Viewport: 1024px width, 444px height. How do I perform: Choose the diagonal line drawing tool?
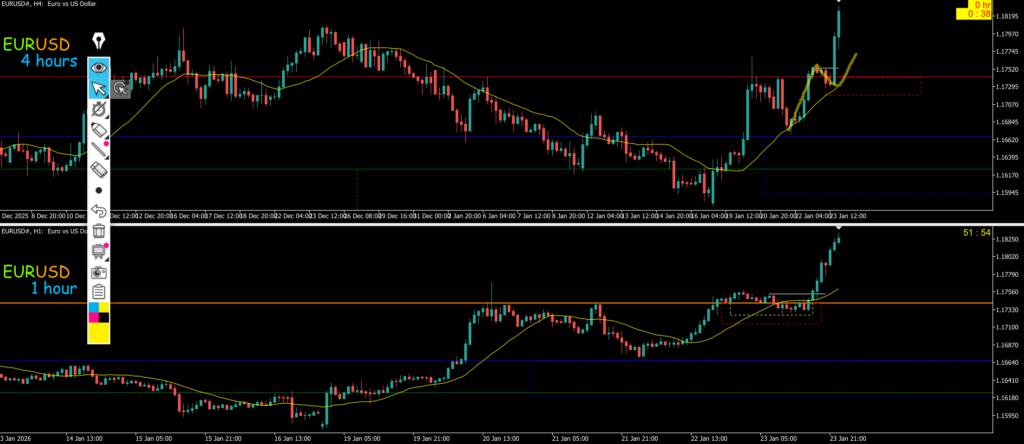(x=98, y=149)
